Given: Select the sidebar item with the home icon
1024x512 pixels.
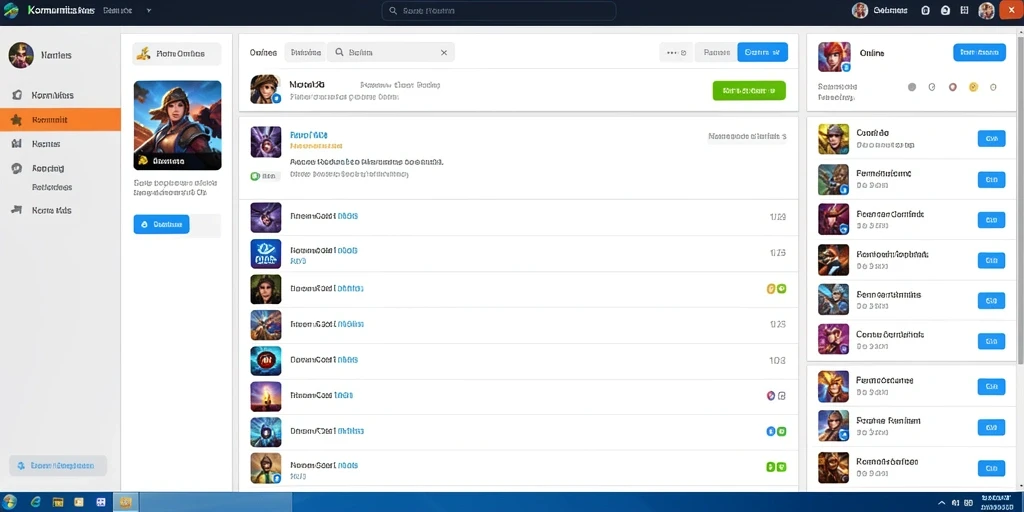Looking at the screenshot, I should tap(60, 95).
